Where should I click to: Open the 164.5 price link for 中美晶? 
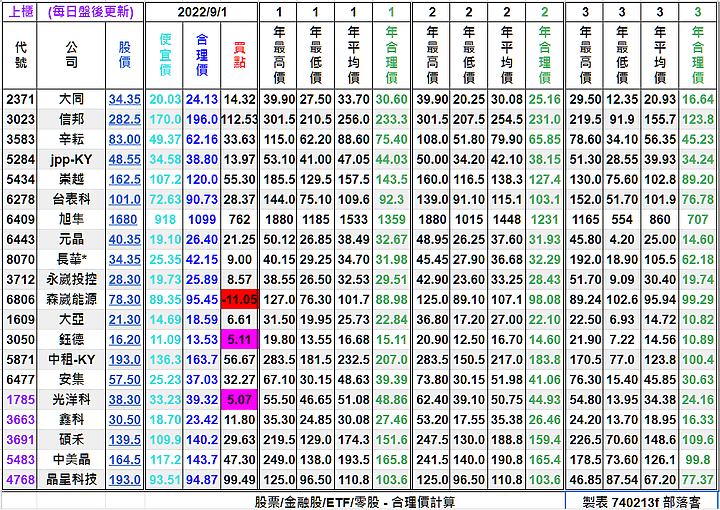pos(124,460)
